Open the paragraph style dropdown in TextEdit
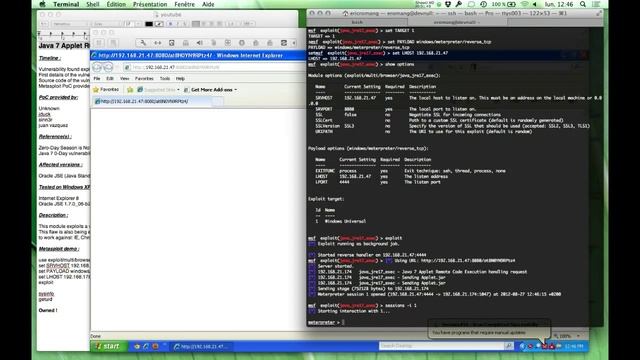 pyautogui.click(x=44, y=24)
